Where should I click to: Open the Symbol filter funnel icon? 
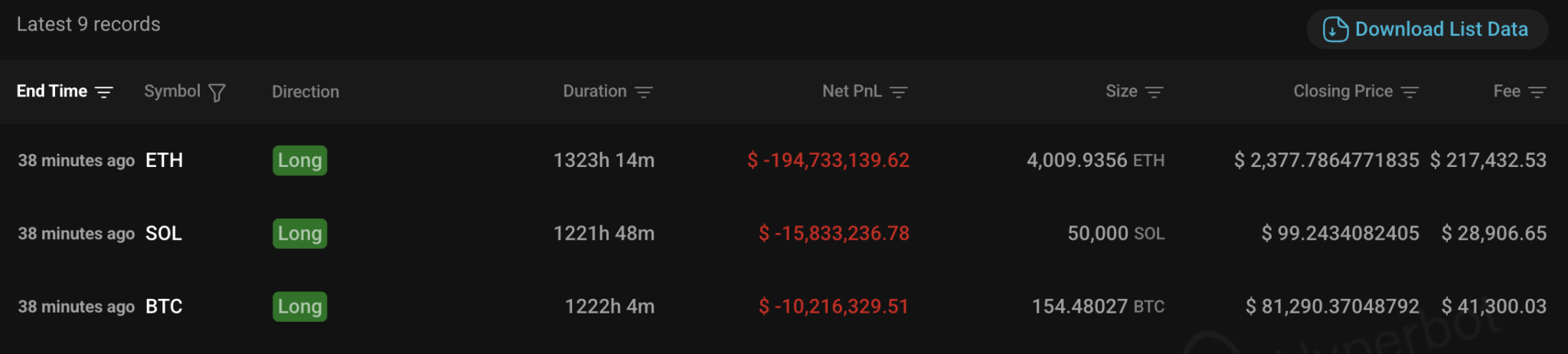(x=217, y=93)
